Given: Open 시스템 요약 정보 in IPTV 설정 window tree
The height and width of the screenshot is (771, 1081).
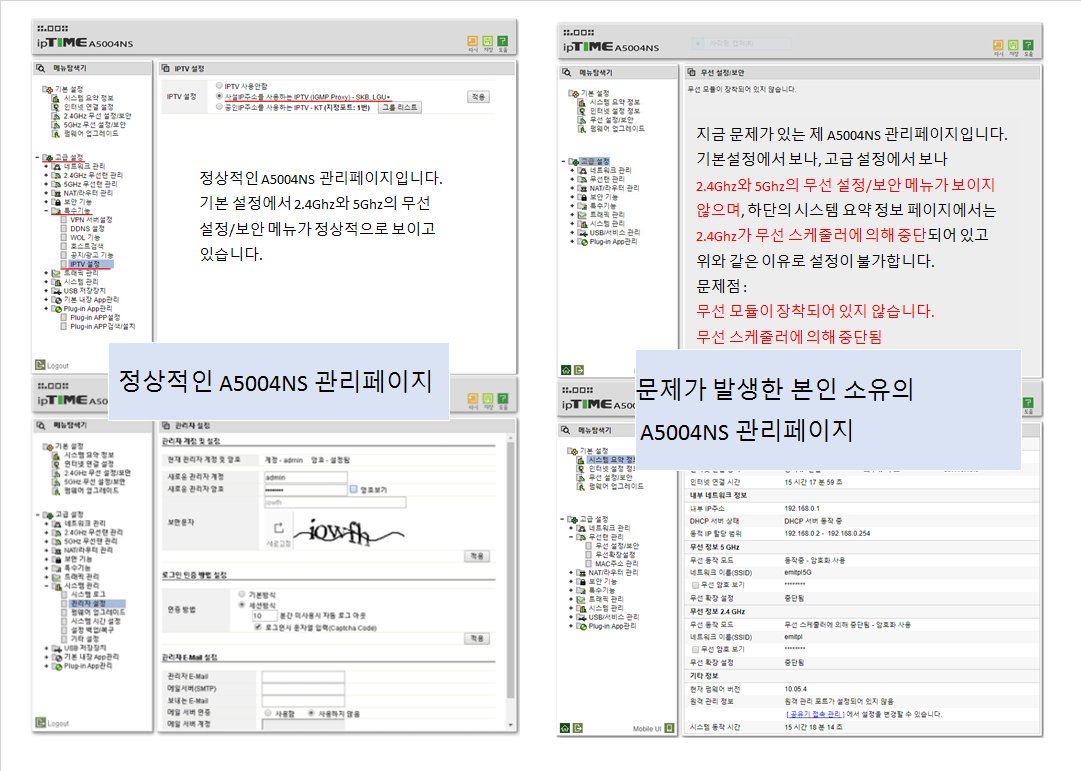Looking at the screenshot, I should [88, 98].
